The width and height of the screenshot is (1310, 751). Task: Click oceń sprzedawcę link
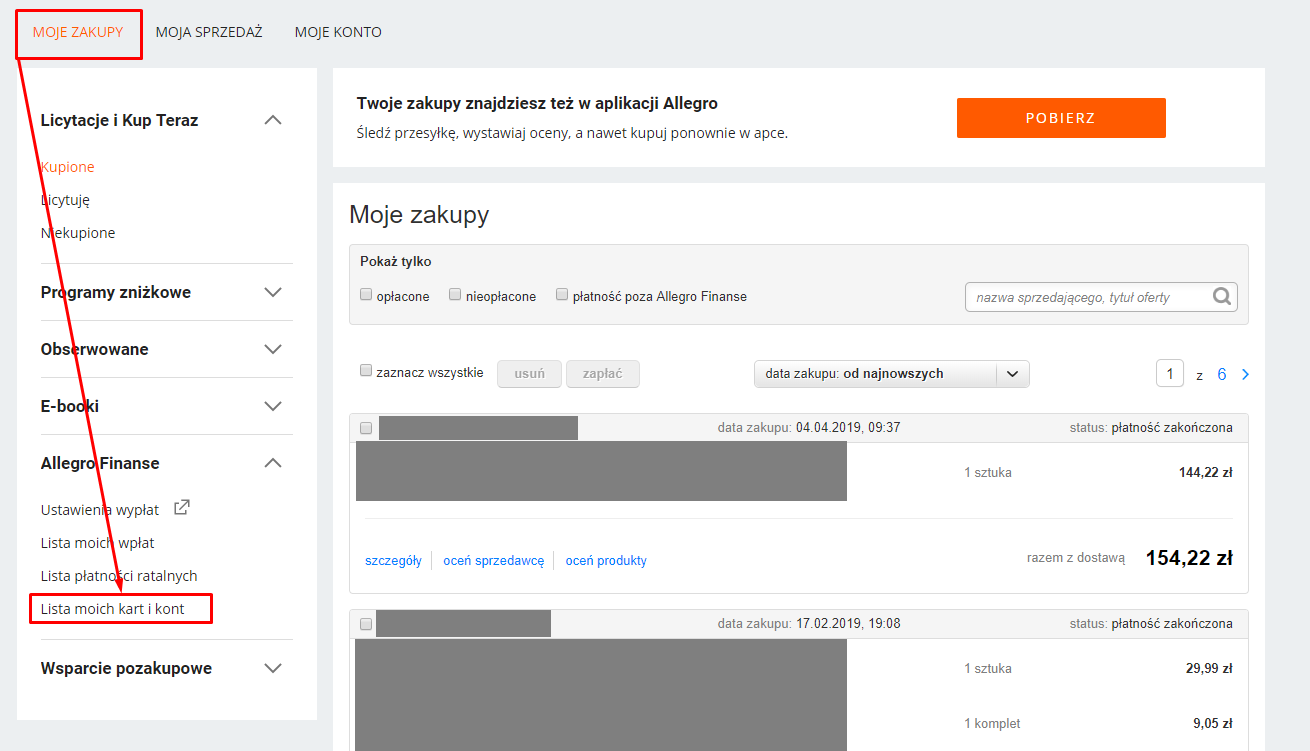[x=494, y=561]
